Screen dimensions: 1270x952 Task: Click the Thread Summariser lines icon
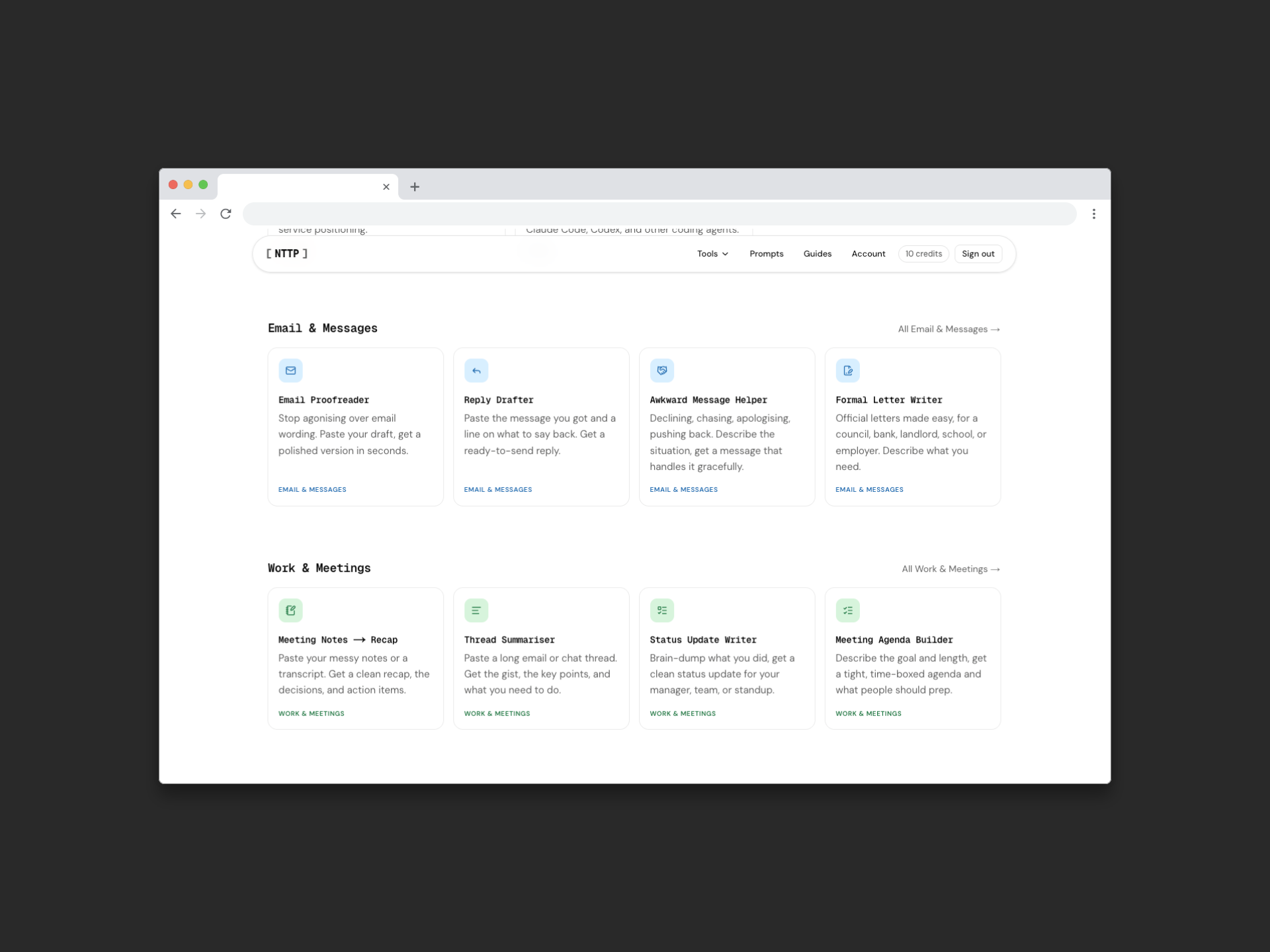476,610
